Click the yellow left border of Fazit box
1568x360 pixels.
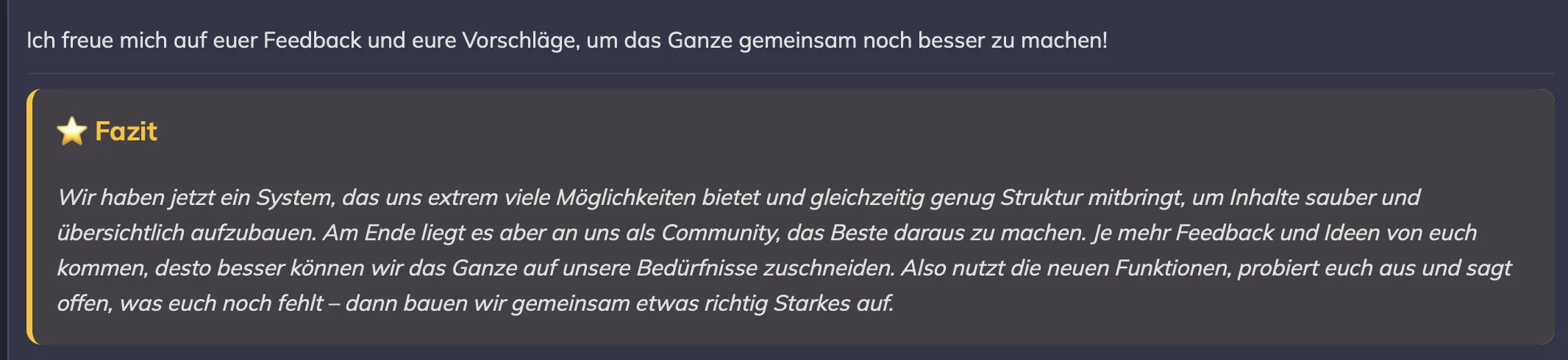(30, 217)
